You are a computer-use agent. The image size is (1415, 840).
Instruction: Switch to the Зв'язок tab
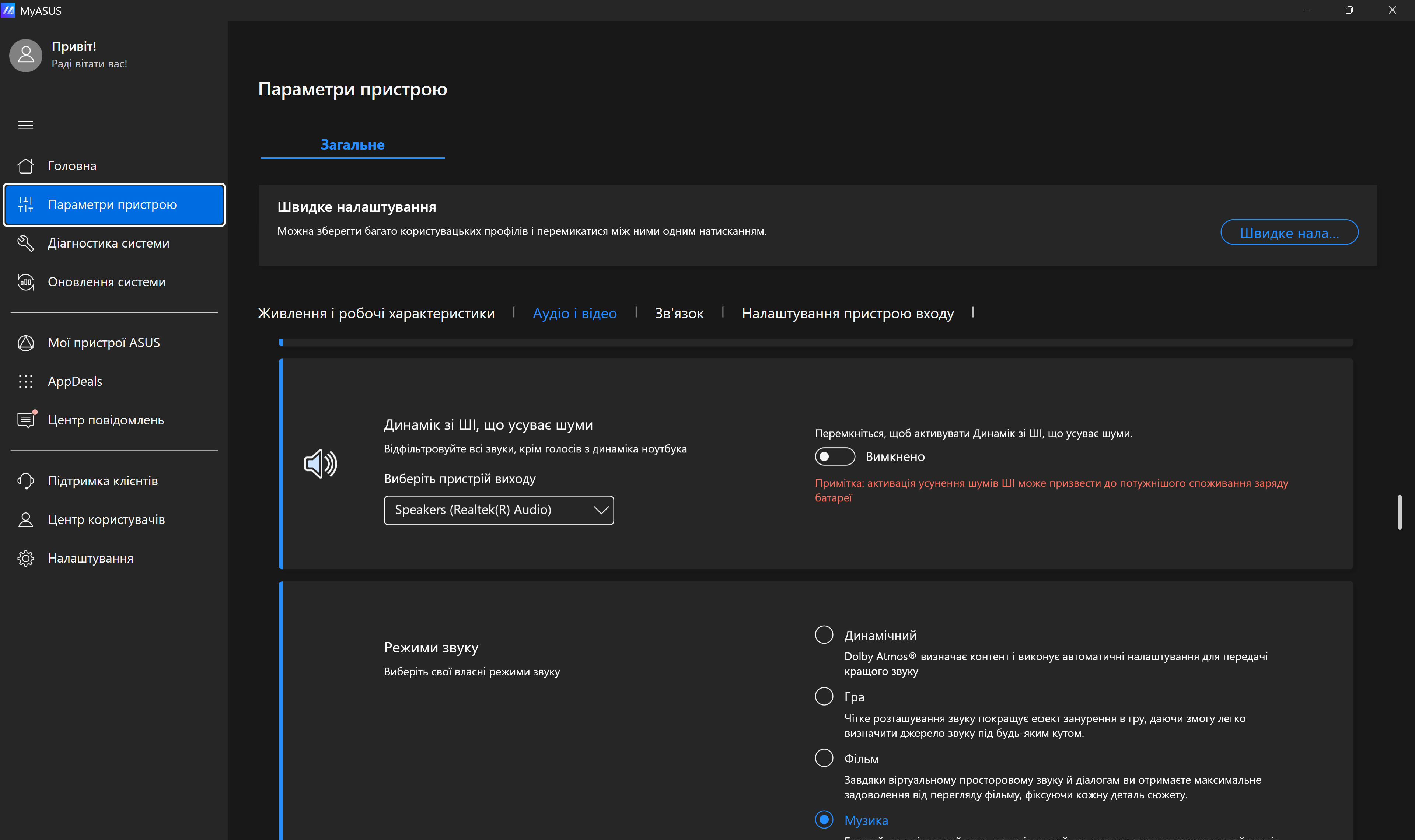click(679, 313)
